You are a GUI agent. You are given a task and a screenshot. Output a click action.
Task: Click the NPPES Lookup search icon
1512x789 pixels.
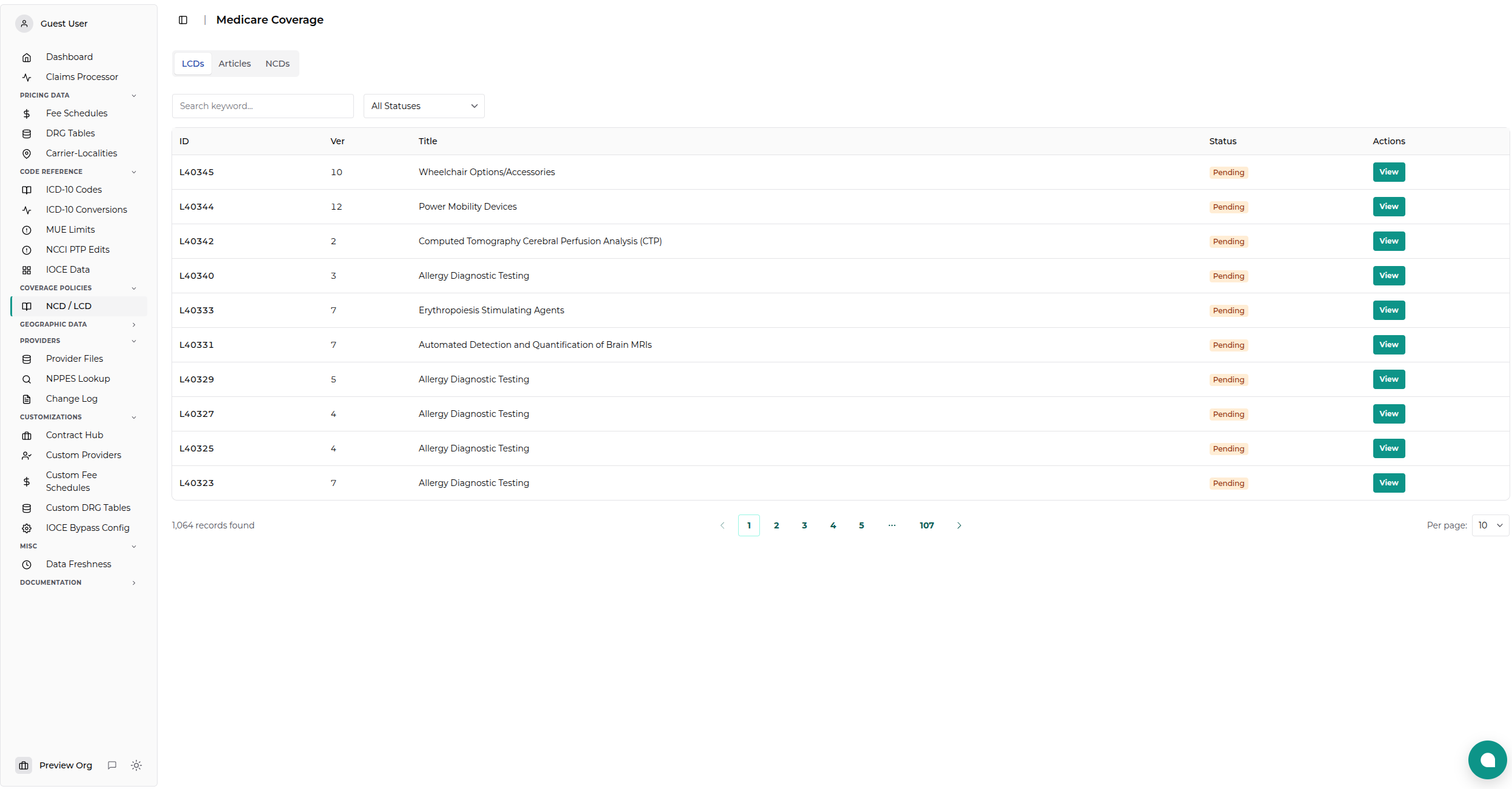pos(27,379)
